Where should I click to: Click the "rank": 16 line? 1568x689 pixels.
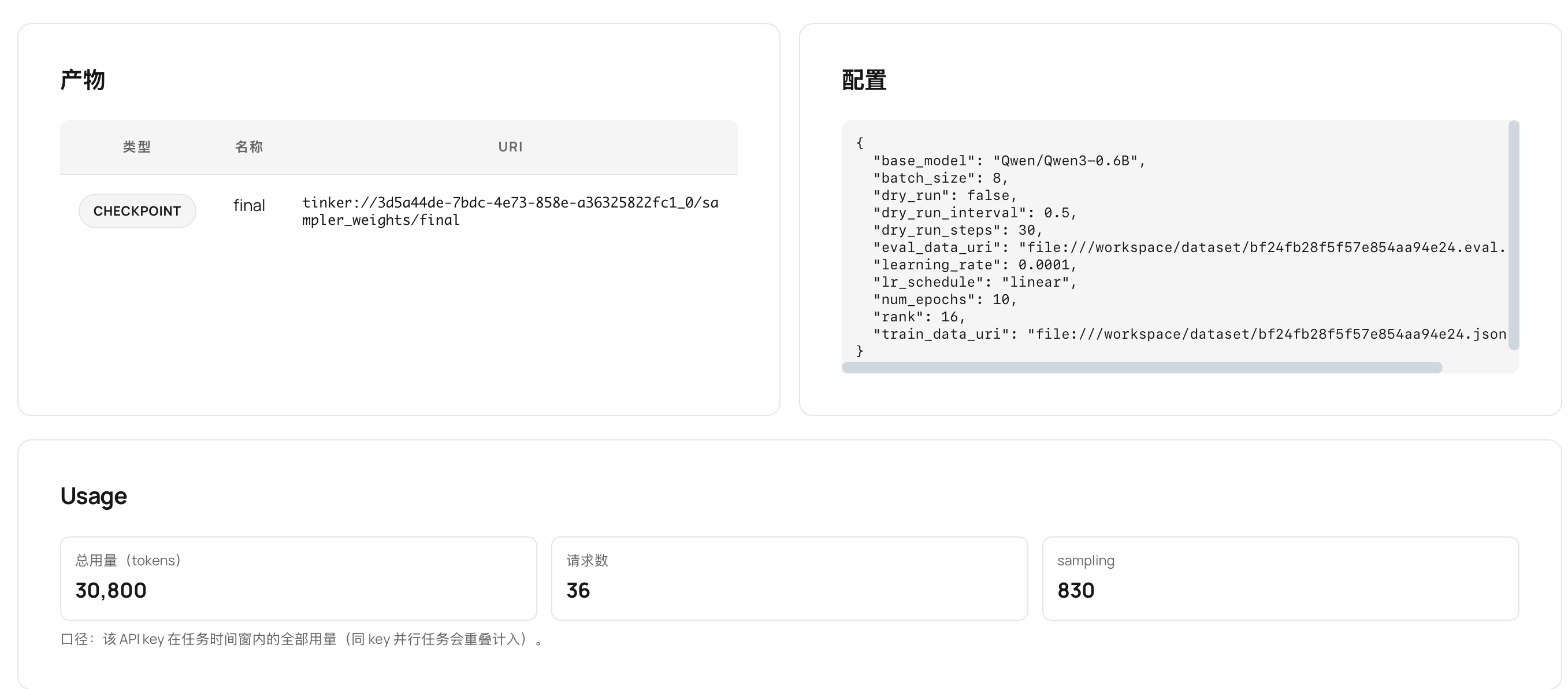tap(919, 317)
